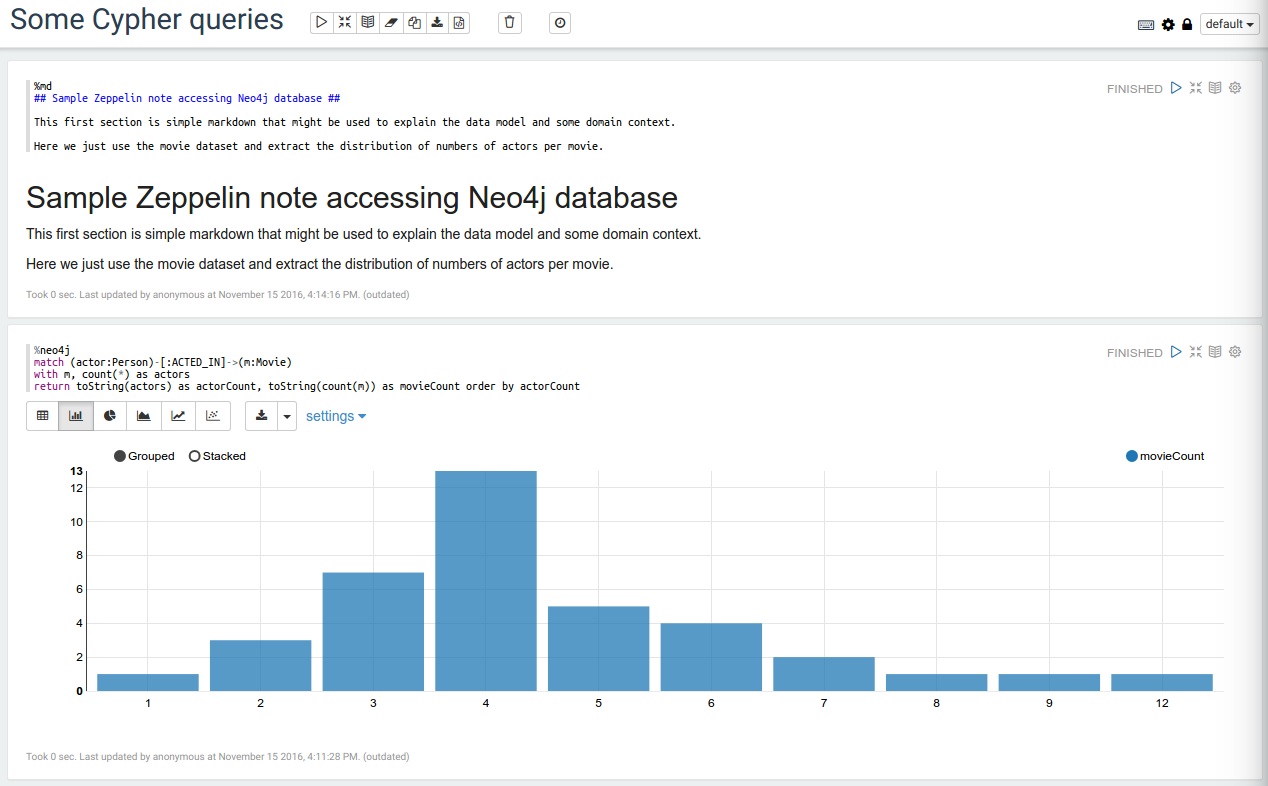Click FINISHED status of neo4j paragraph
This screenshot has height=786, width=1268.
pyautogui.click(x=1135, y=353)
